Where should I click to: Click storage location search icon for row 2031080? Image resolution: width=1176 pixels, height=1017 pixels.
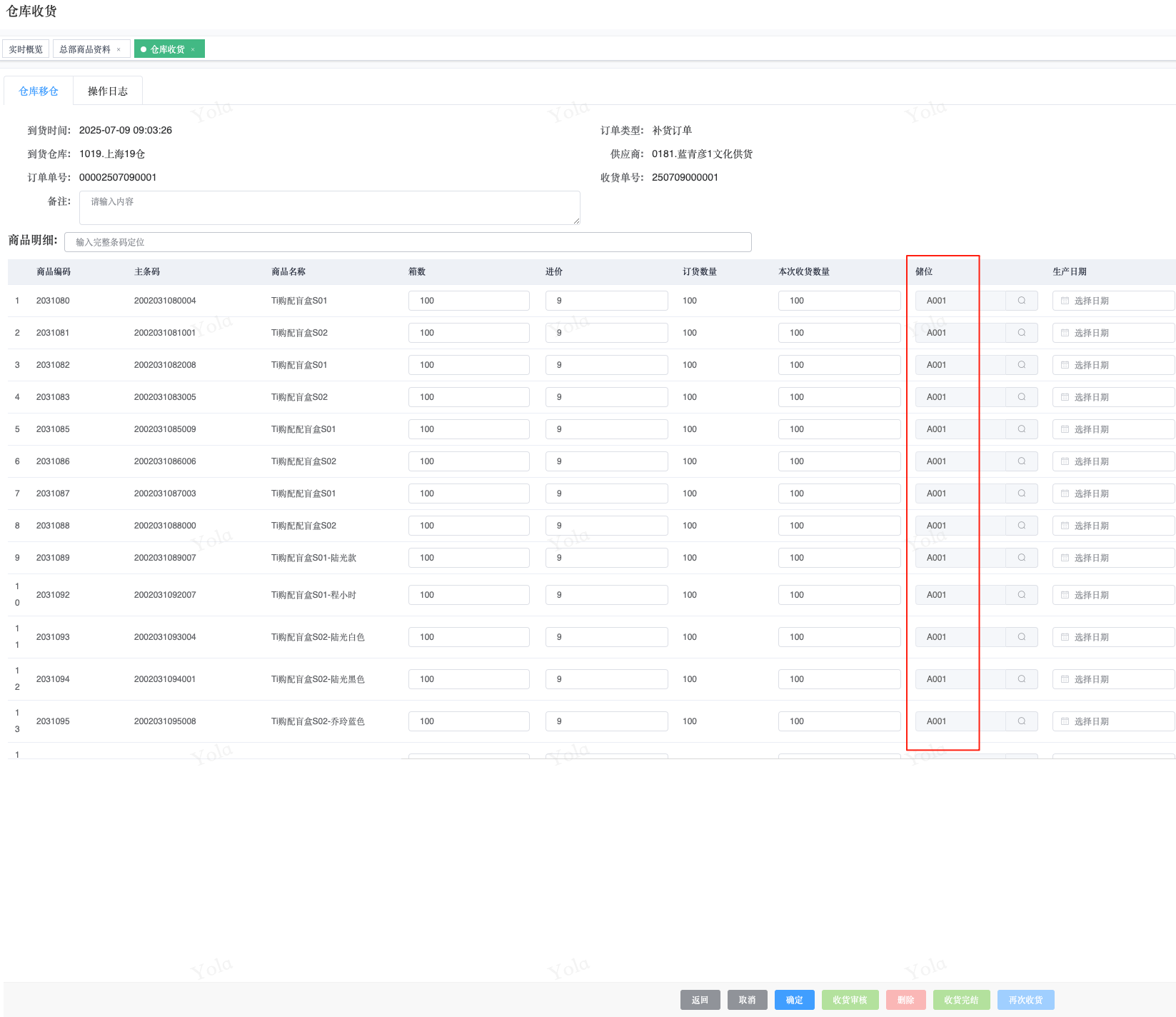(x=1021, y=301)
